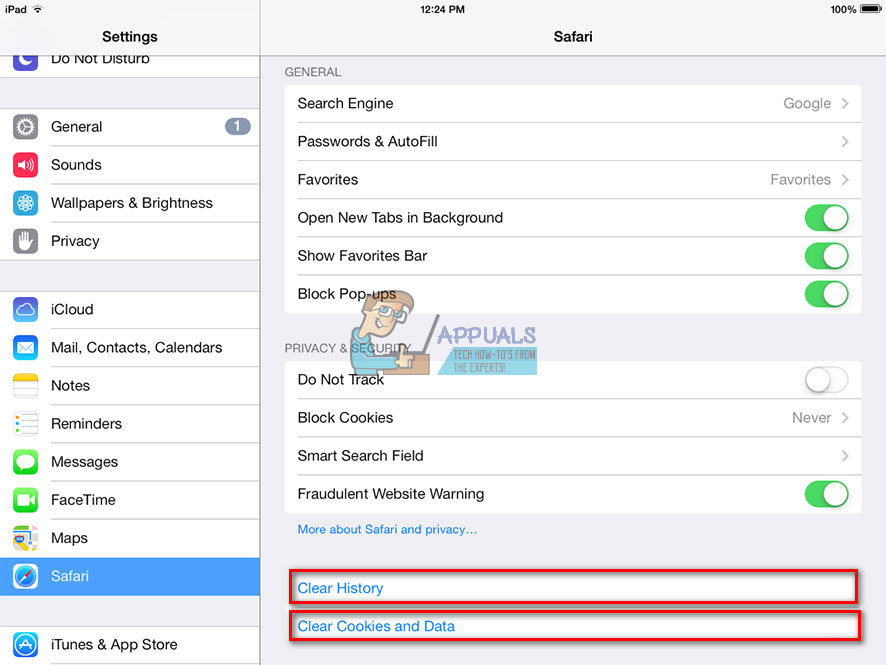Select Mail, Contacts, Calendars in sidebar

130,347
